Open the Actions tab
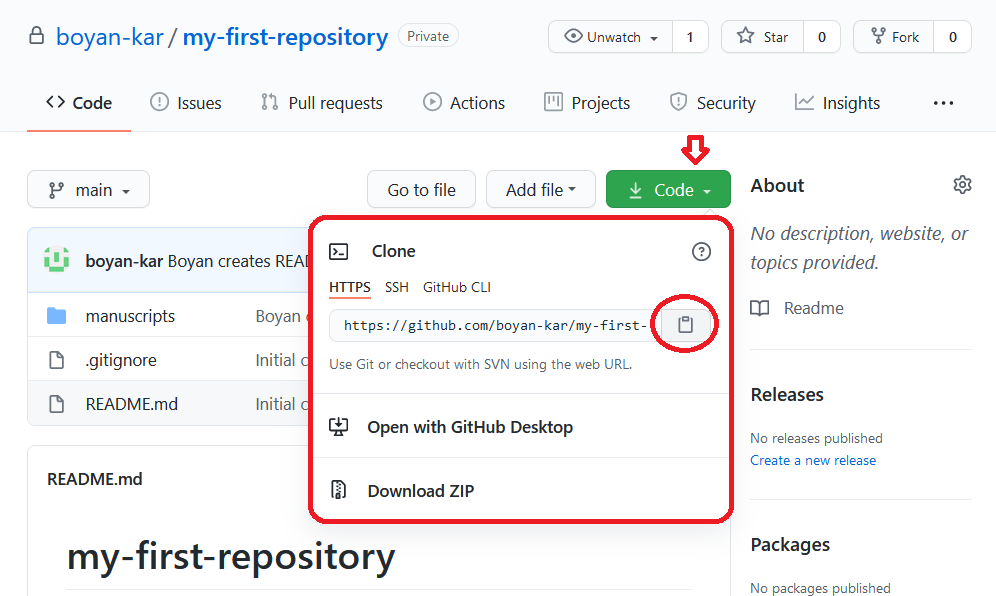This screenshot has height=596, width=996. click(x=463, y=102)
